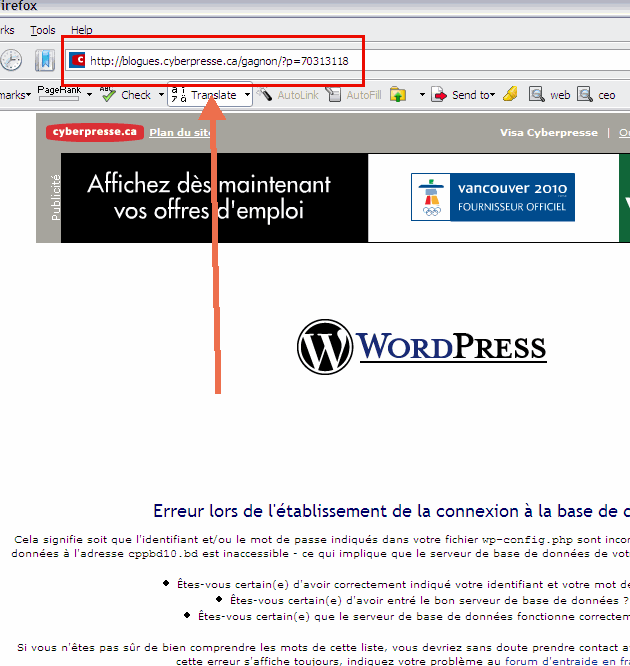Click the spell Check toolbar button
Image resolution: width=630 pixels, height=666 pixels.
pyautogui.click(x=126, y=95)
